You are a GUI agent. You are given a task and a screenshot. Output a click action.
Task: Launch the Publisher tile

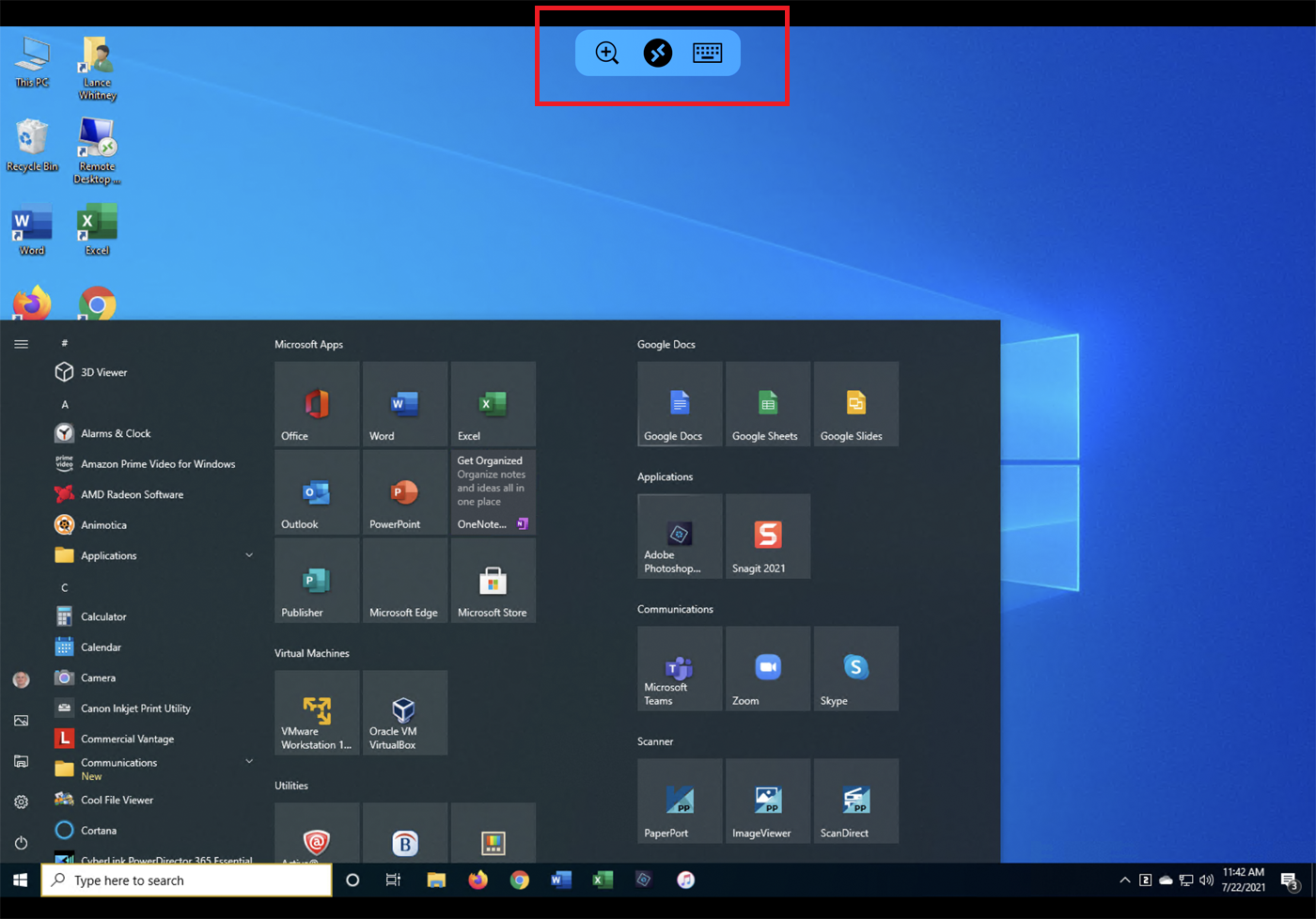click(x=317, y=581)
